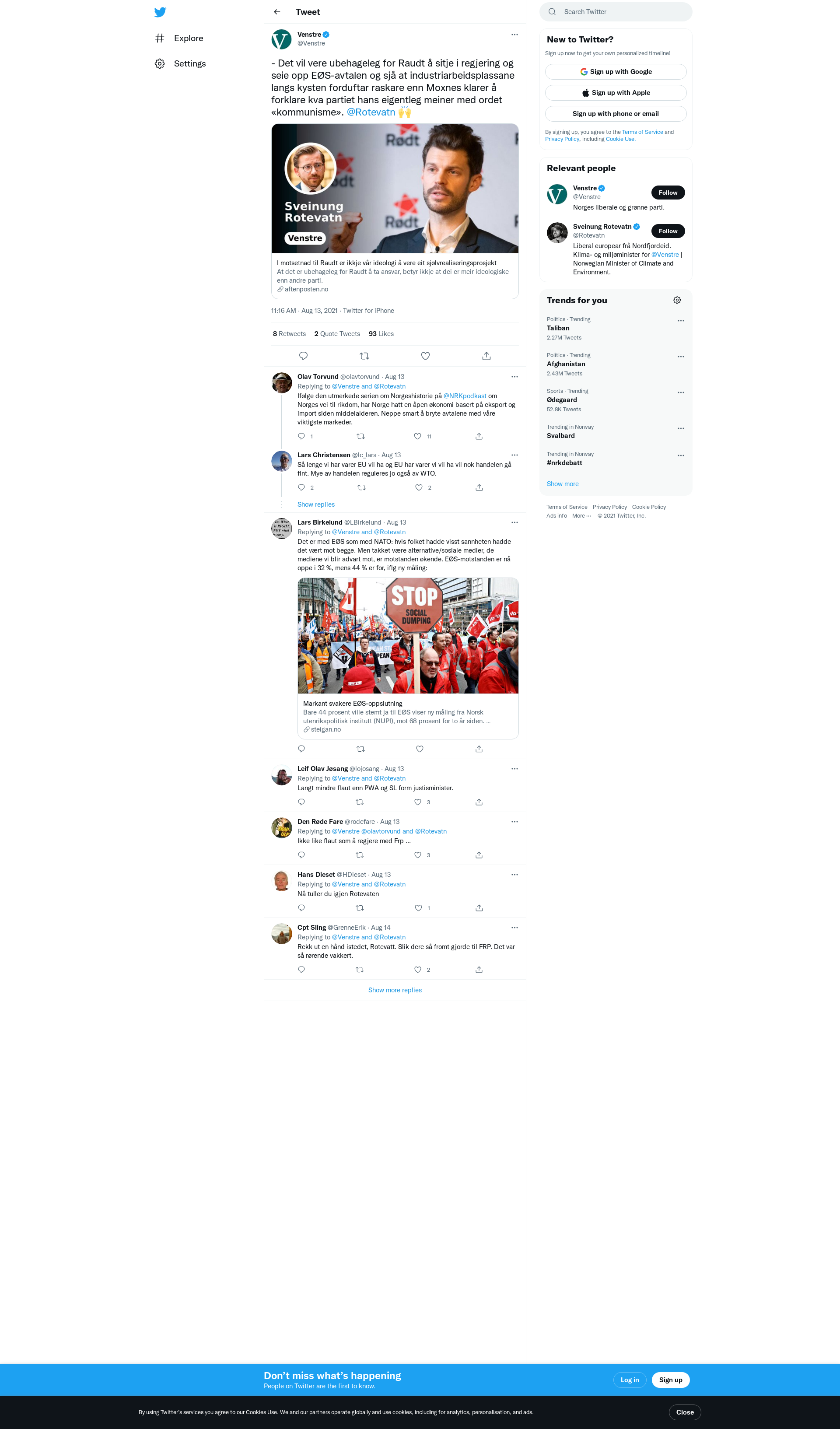Retweet Olav Torvund's reply
The width and height of the screenshot is (840, 1429).
pyautogui.click(x=360, y=436)
